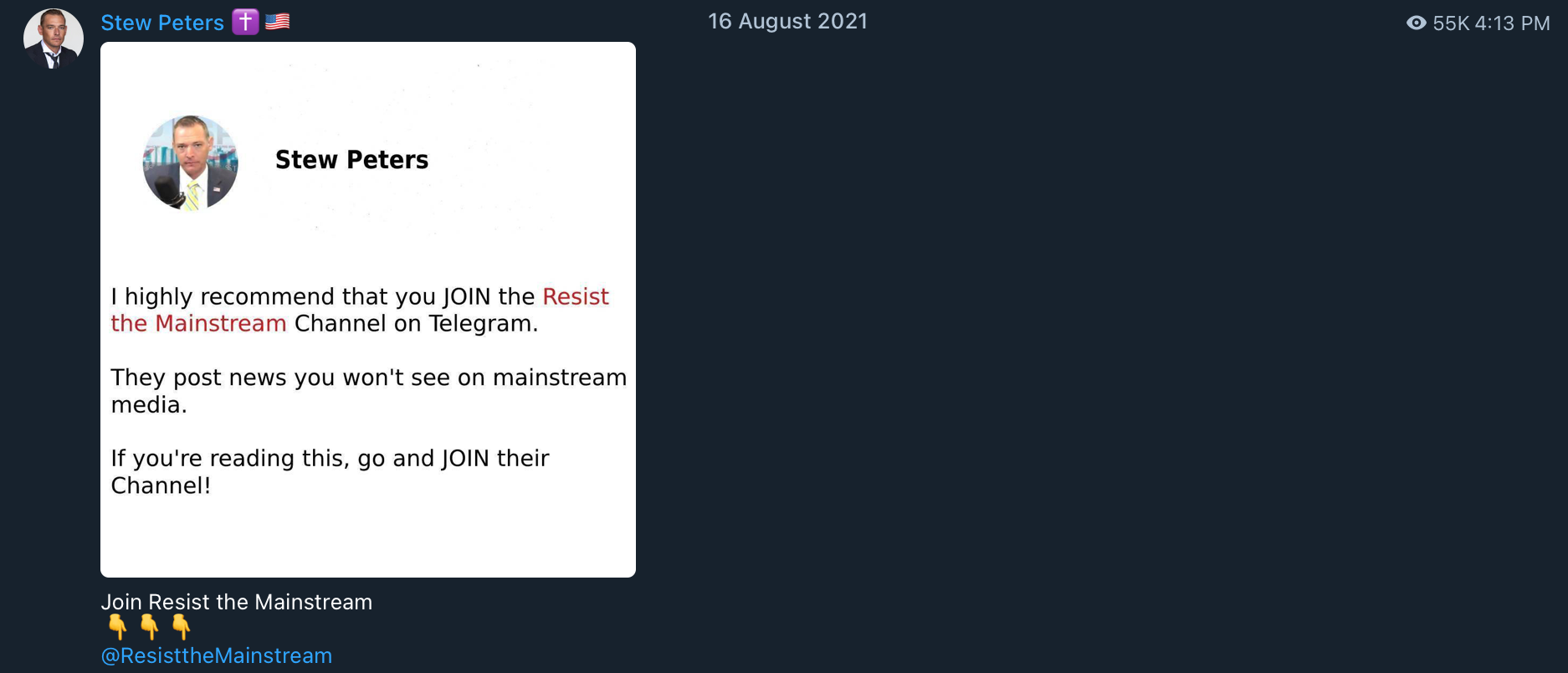Click the Join Resist the Mainstream caption
The image size is (1568, 673).
(237, 602)
